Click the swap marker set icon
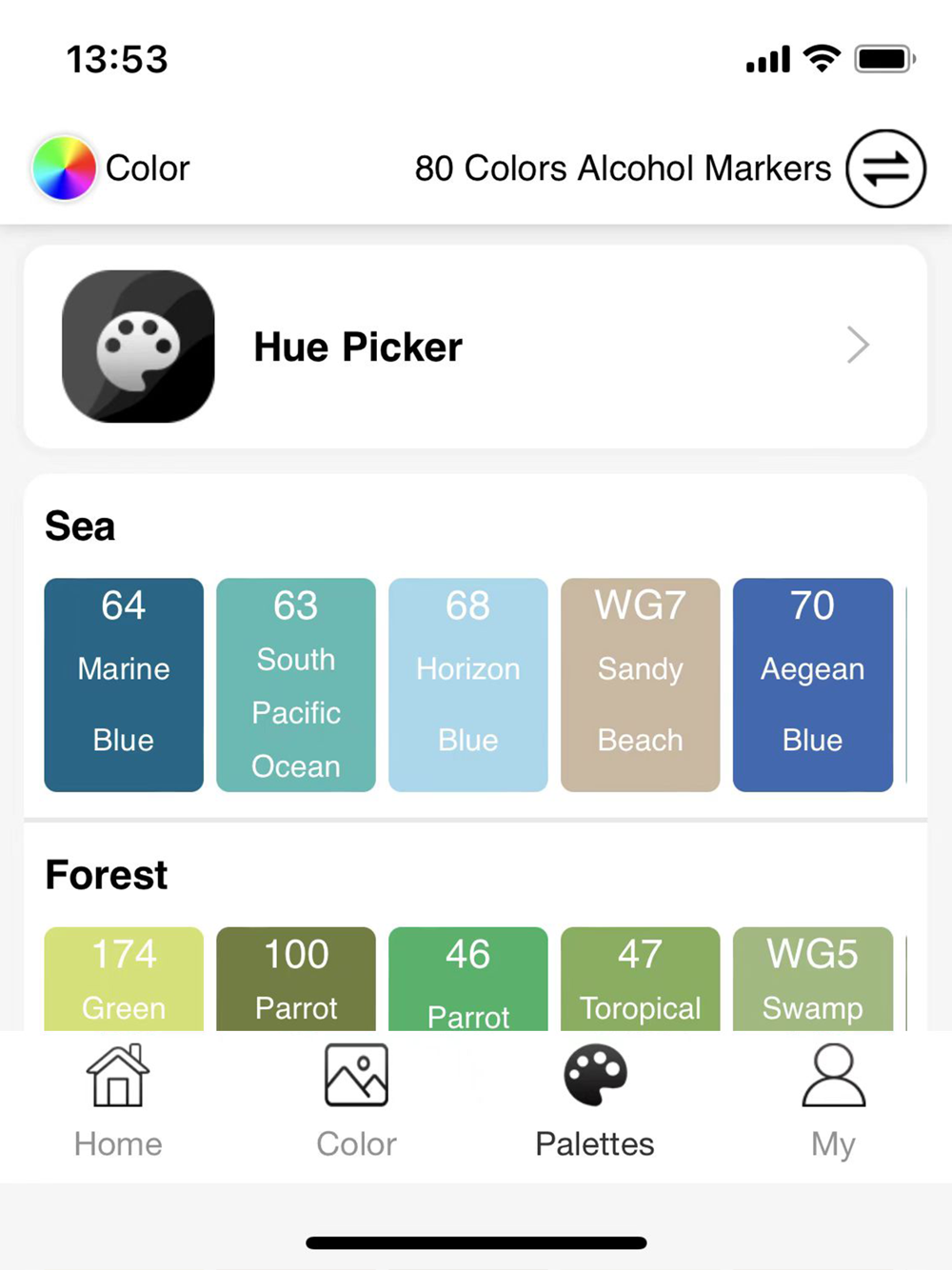 coord(885,169)
